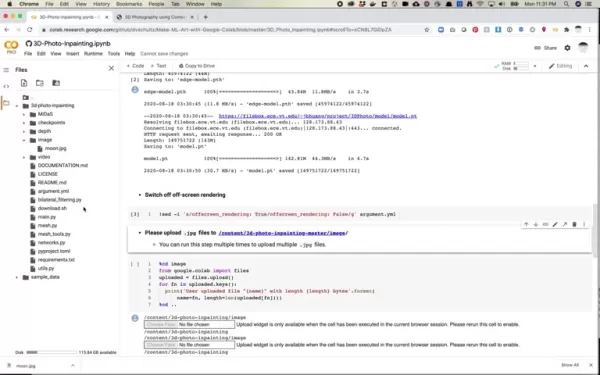Screen dimensions: 600x375
Task: Click the Mount Drive folder icon
Action: click(x=56, y=83)
